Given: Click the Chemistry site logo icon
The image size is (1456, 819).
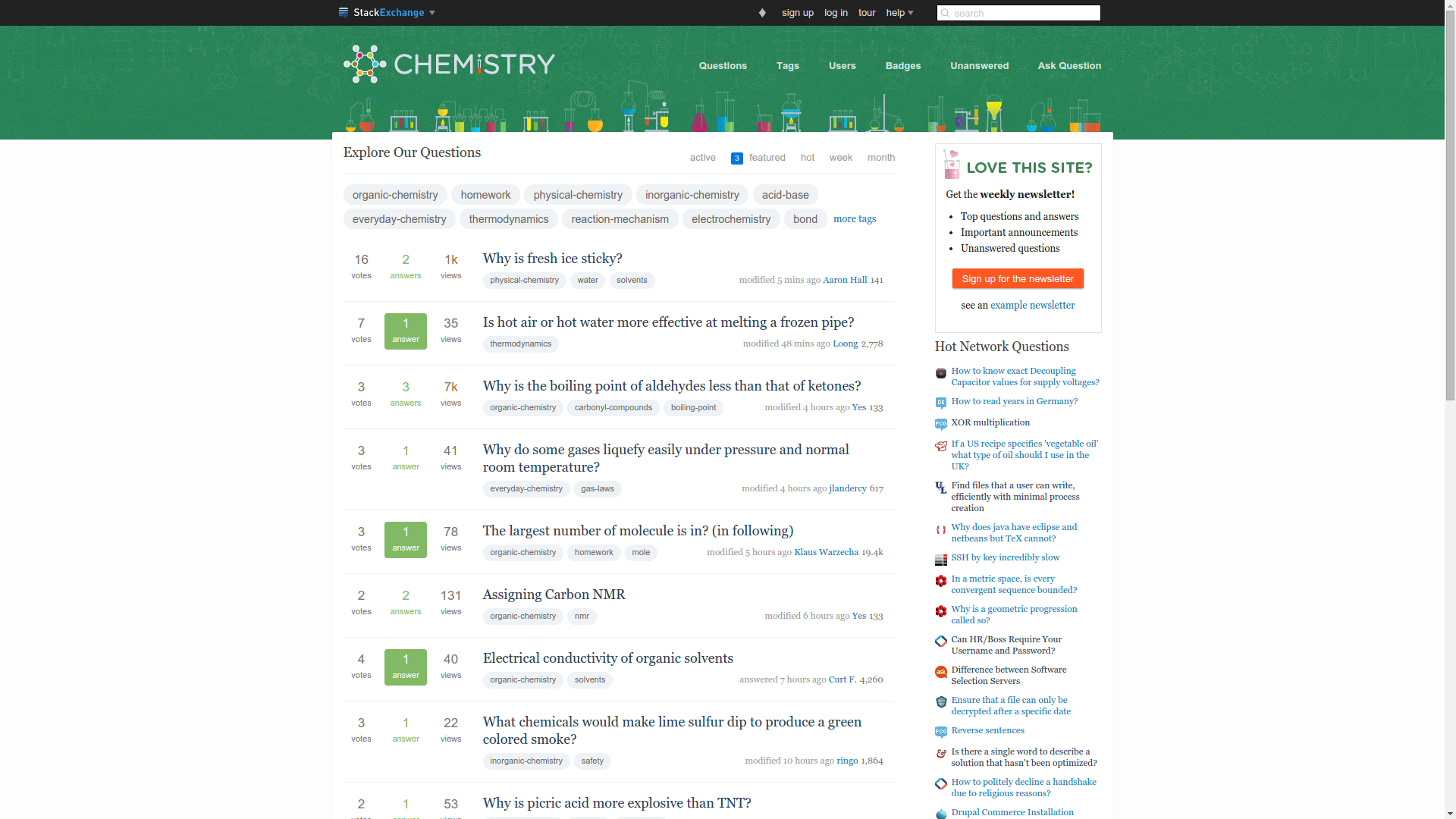Looking at the screenshot, I should [x=363, y=64].
